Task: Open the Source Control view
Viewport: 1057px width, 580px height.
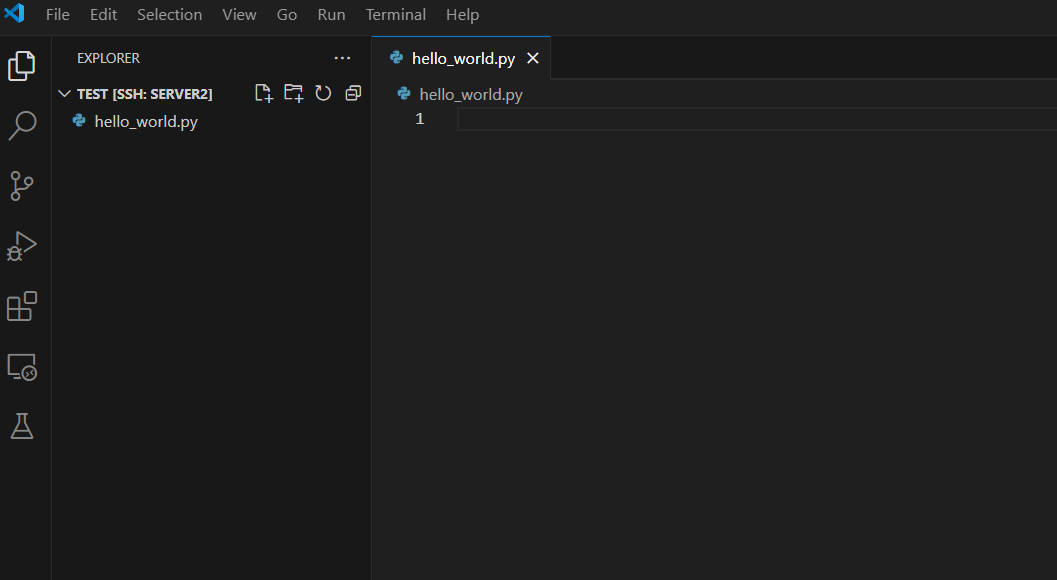Action: click(x=22, y=186)
